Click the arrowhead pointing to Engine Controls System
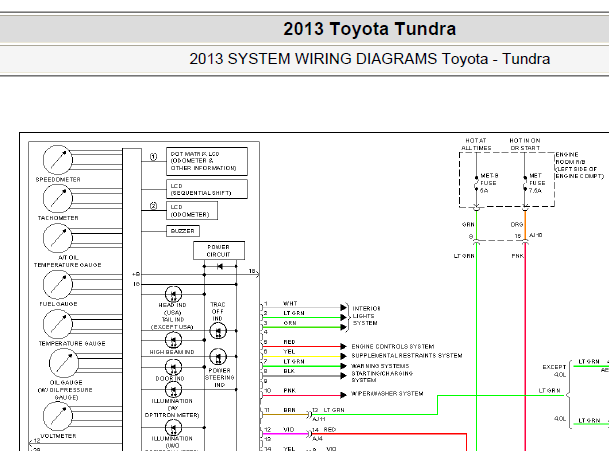Image resolution: width=609 pixels, height=451 pixels. (343, 347)
